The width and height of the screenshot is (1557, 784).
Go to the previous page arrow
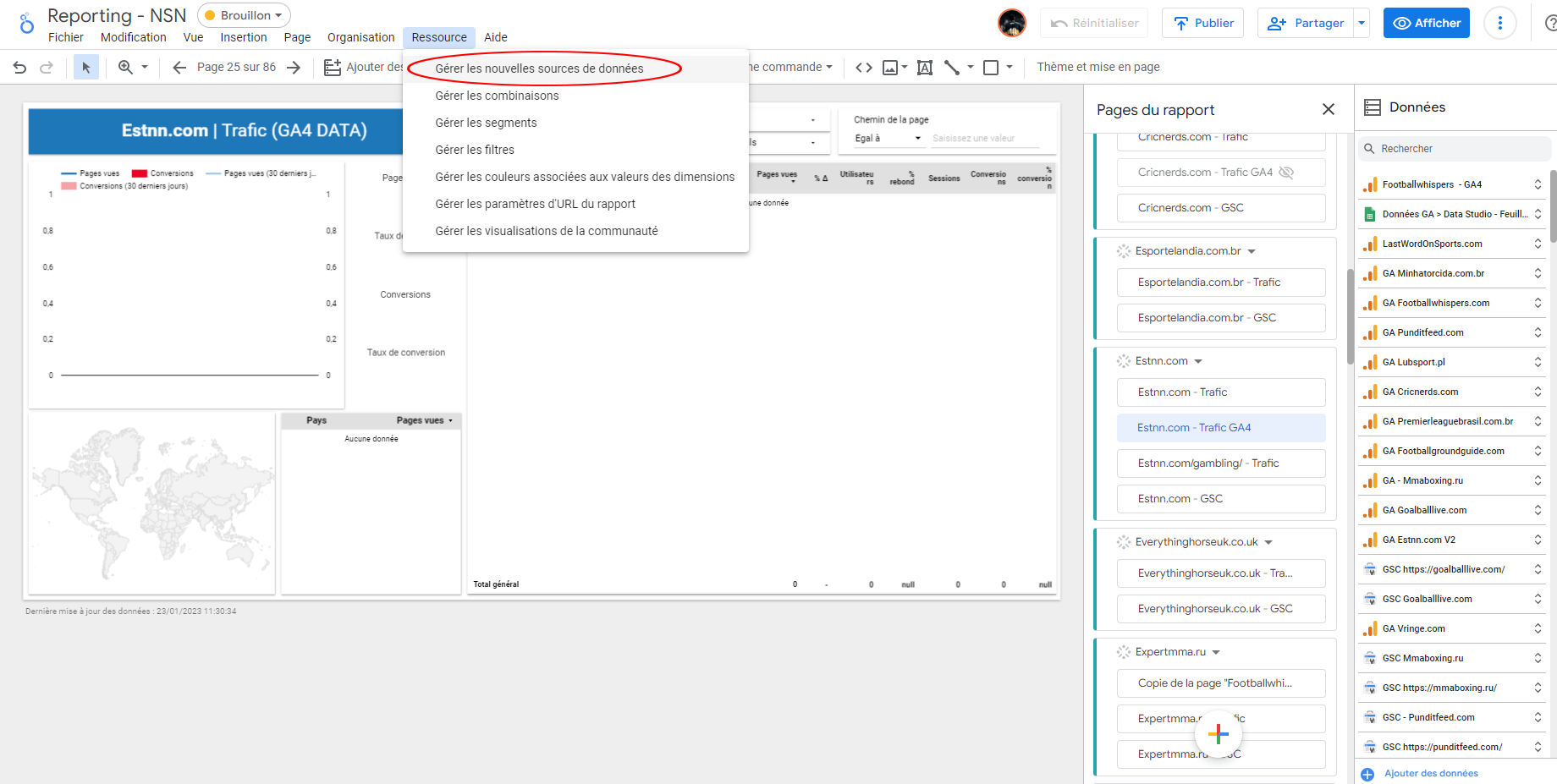click(179, 68)
